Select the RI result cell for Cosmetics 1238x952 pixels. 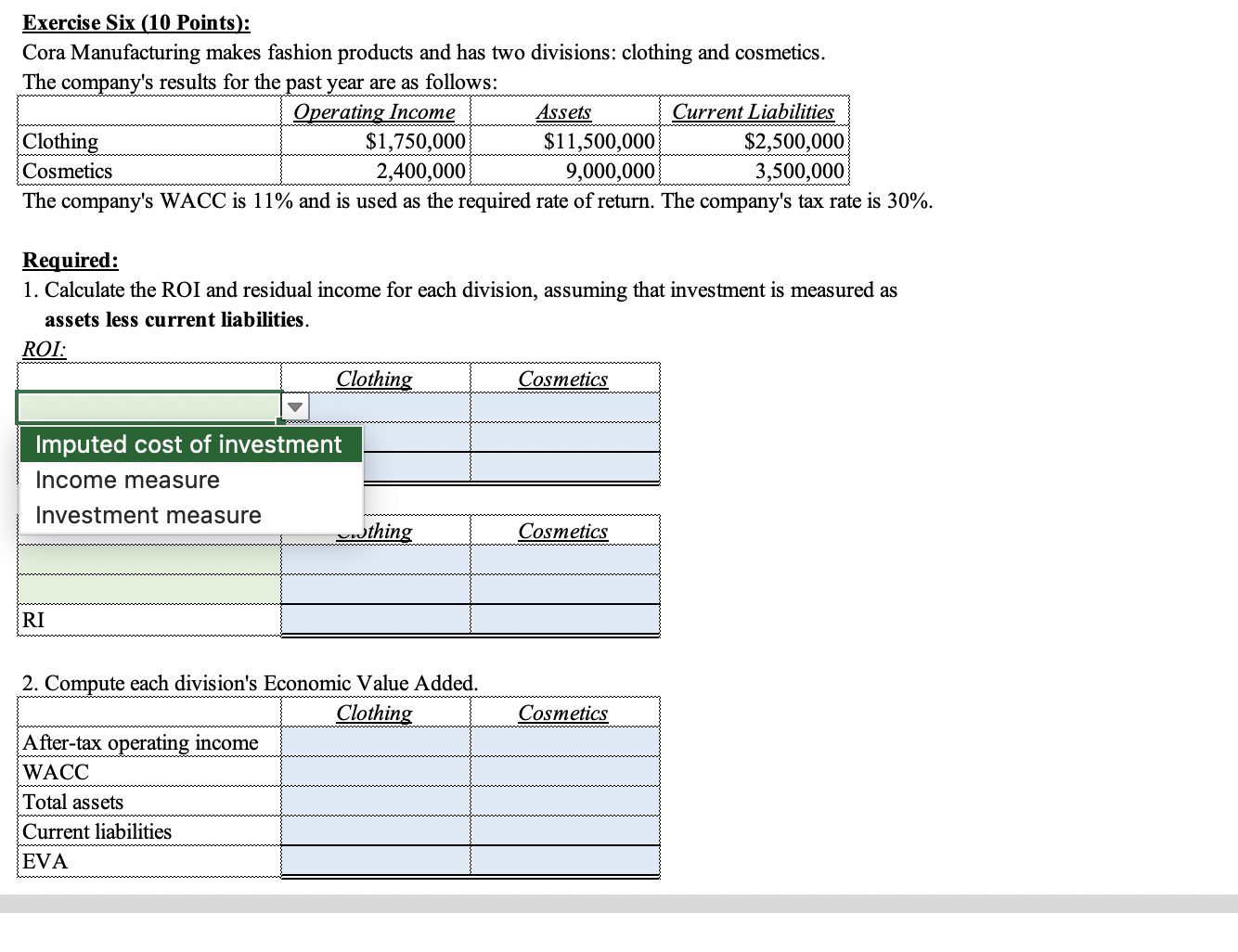pos(565,619)
